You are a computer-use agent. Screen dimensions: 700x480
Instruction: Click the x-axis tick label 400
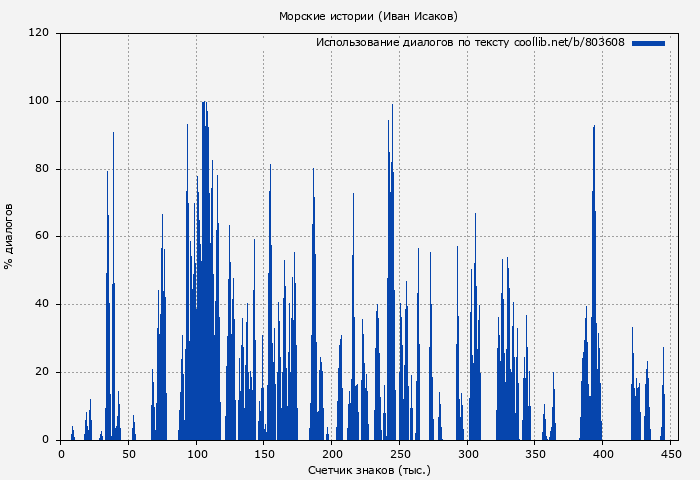point(603,454)
